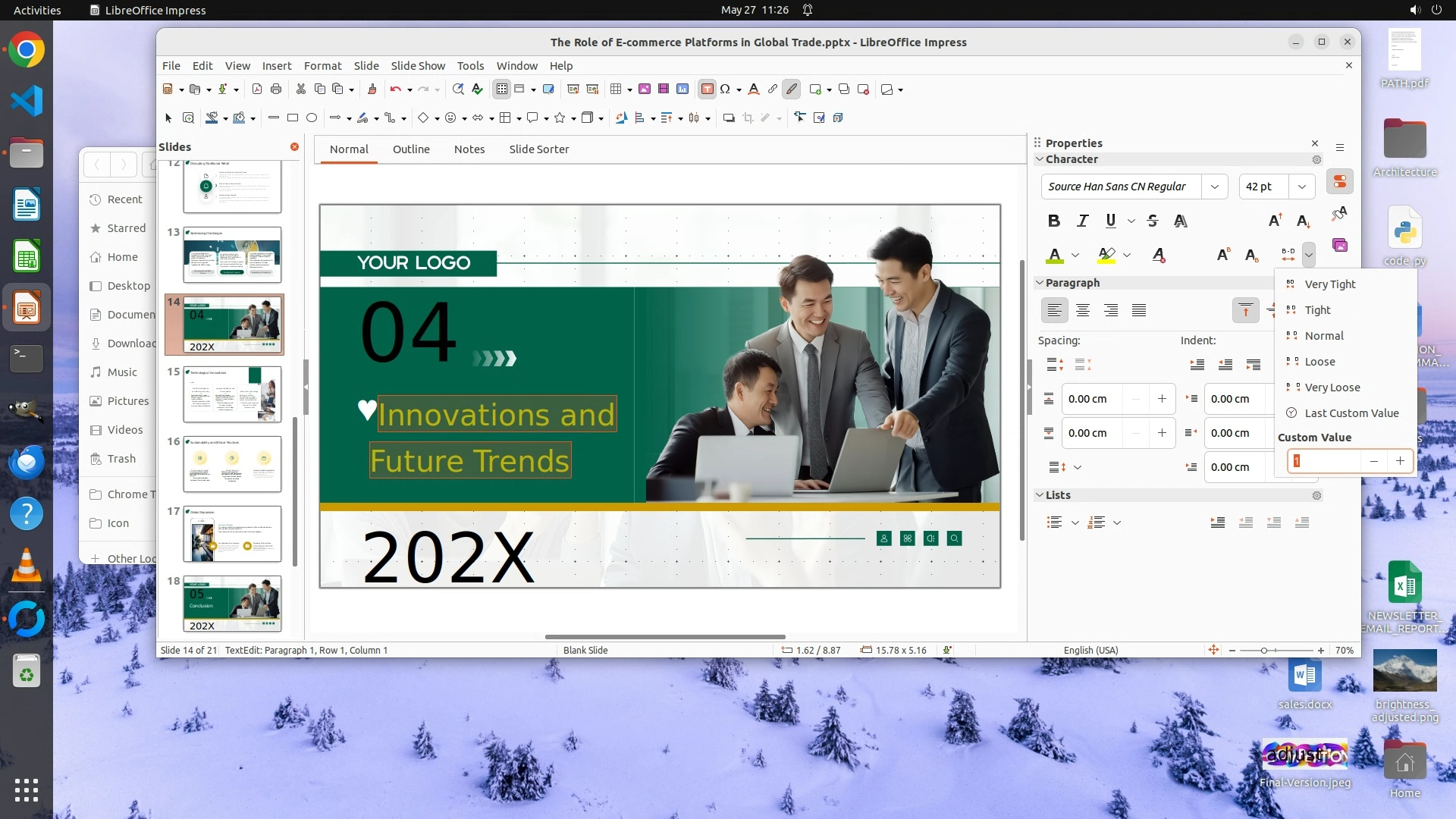Collapse the Paragraph section

point(1040,283)
